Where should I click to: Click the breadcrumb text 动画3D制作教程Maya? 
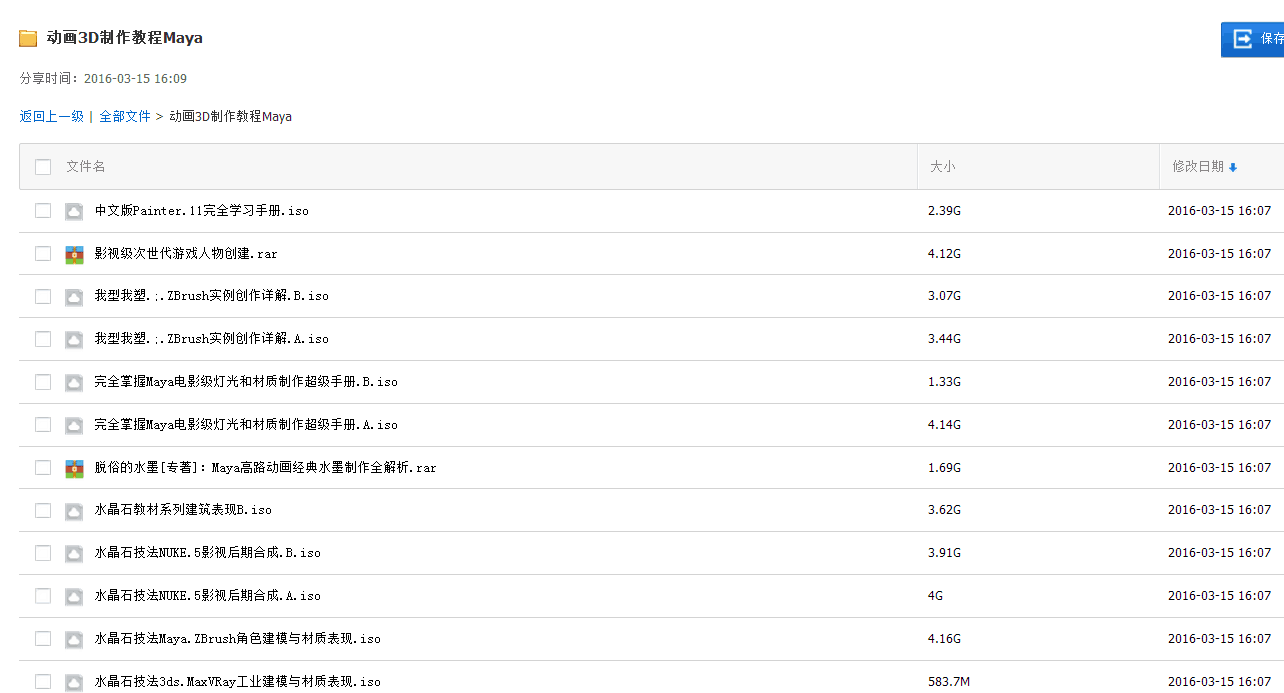pyautogui.click(x=231, y=117)
